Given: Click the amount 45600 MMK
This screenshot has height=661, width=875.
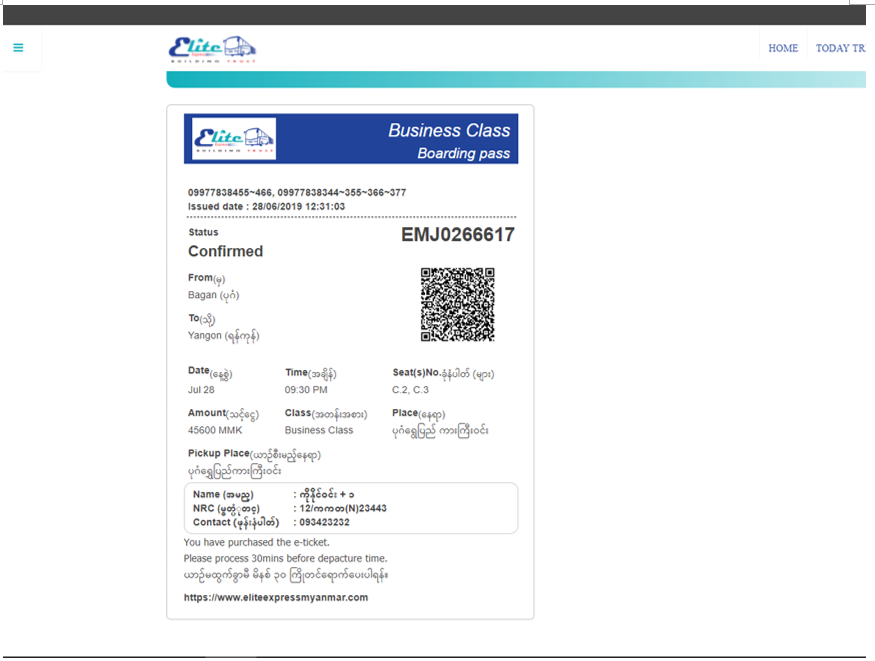Looking at the screenshot, I should pyautogui.click(x=215, y=430).
